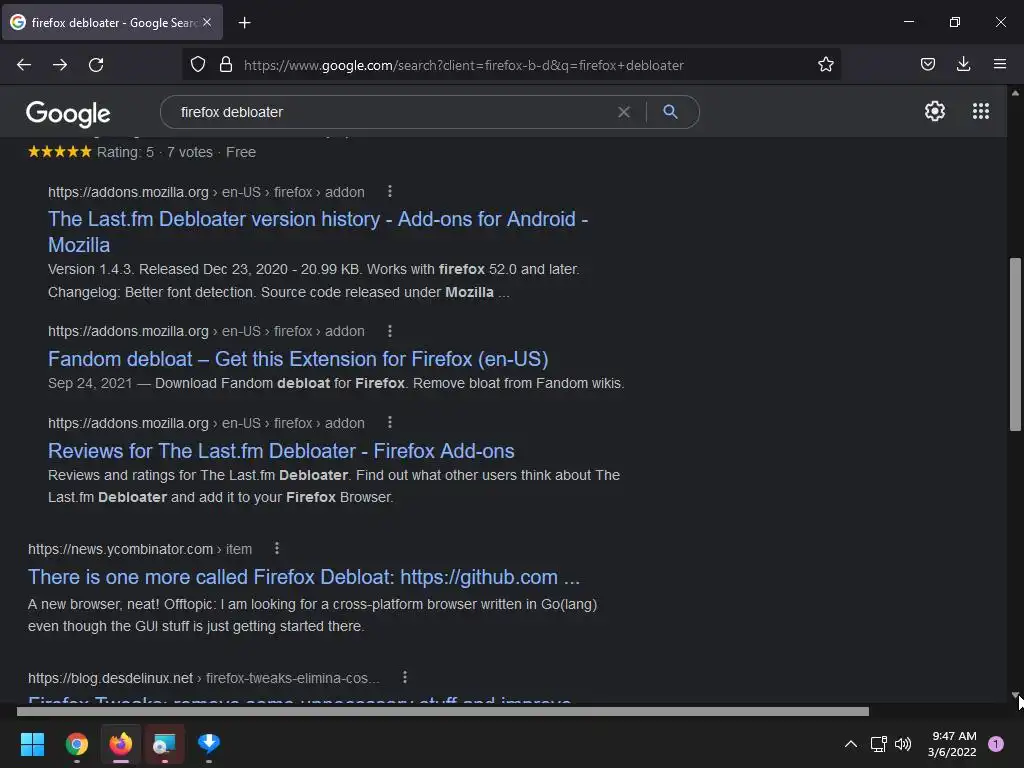Open the Firefox application menu
The width and height of the screenshot is (1024, 768).
coord(999,64)
